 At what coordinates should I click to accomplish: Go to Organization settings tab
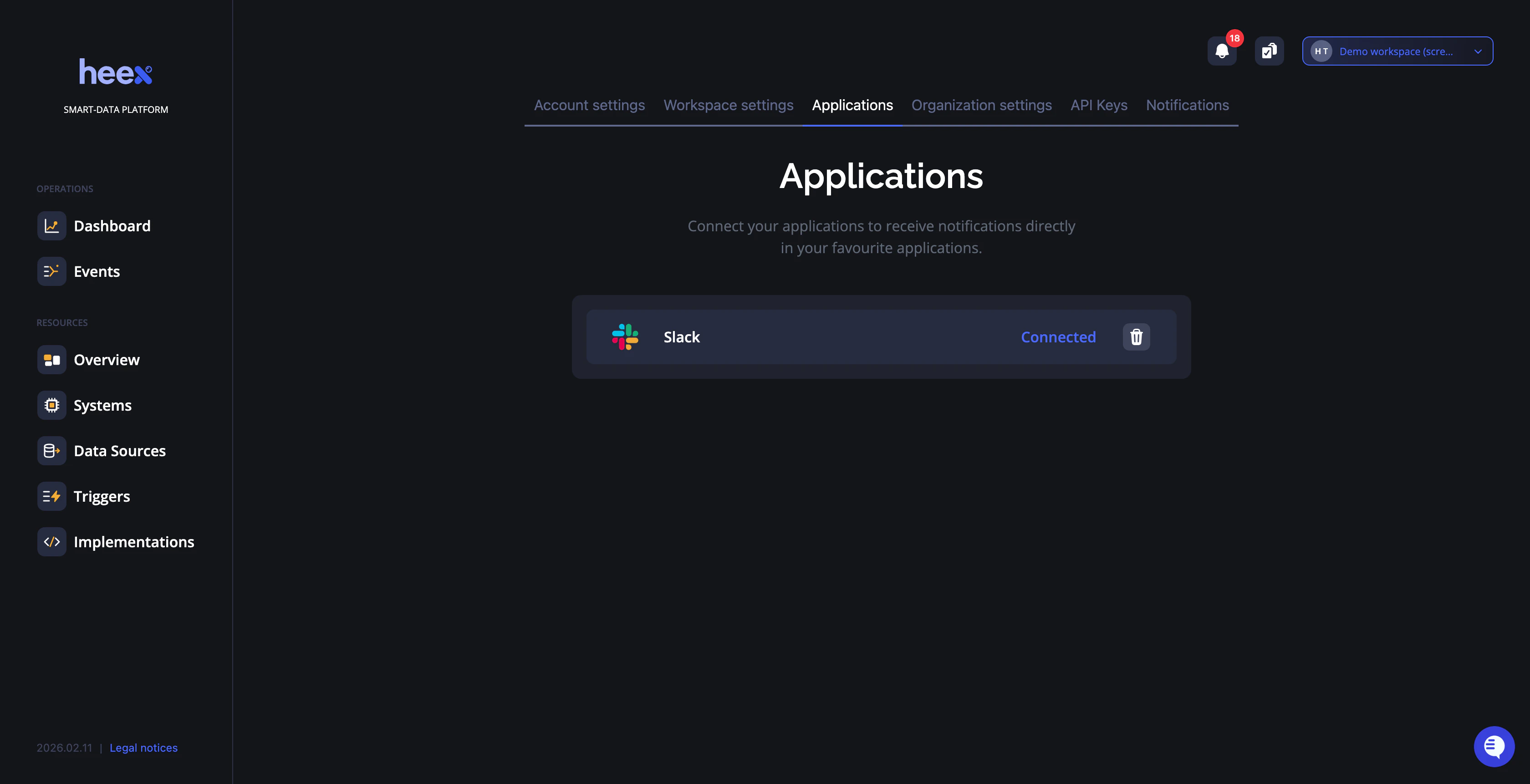pos(981,105)
